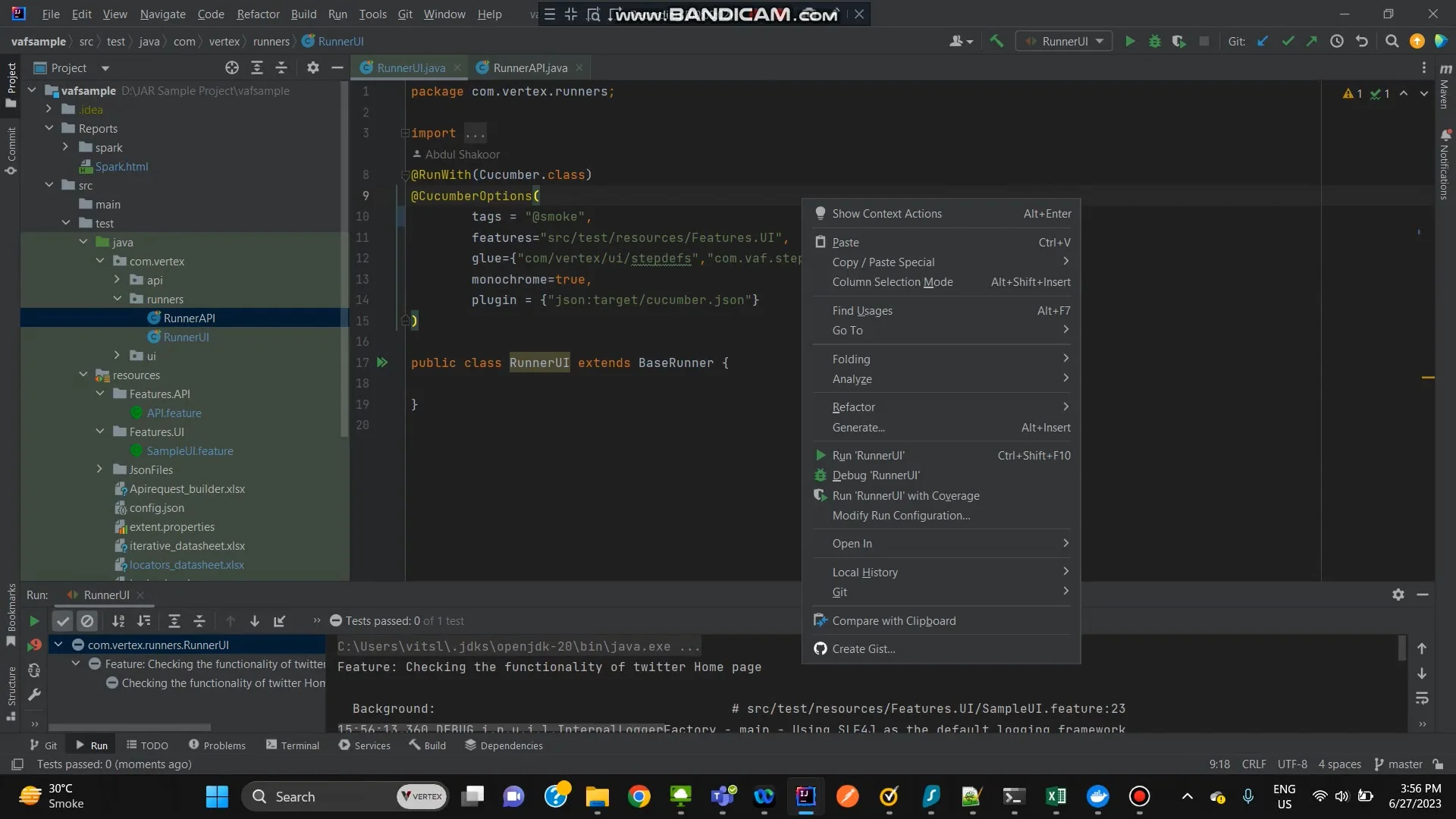Open Git history with the clock icon
The width and height of the screenshot is (1456, 819).
[1337, 42]
